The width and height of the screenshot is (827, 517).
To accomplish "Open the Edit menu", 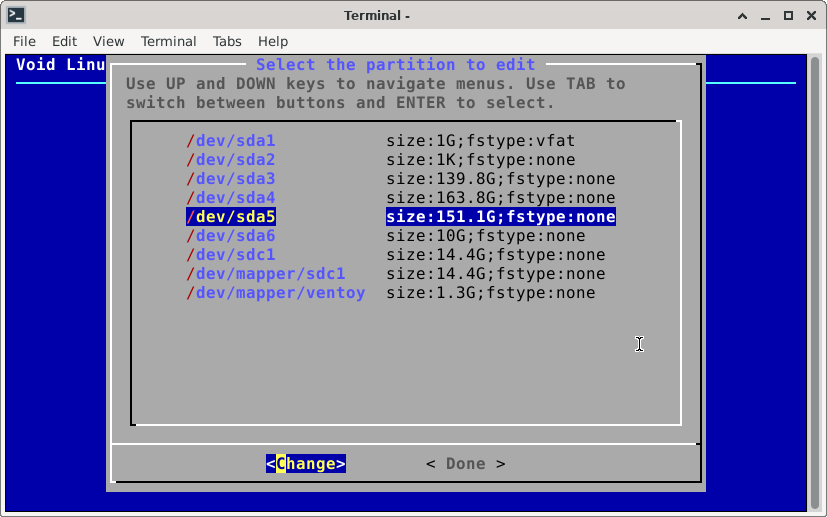I will click(64, 41).
